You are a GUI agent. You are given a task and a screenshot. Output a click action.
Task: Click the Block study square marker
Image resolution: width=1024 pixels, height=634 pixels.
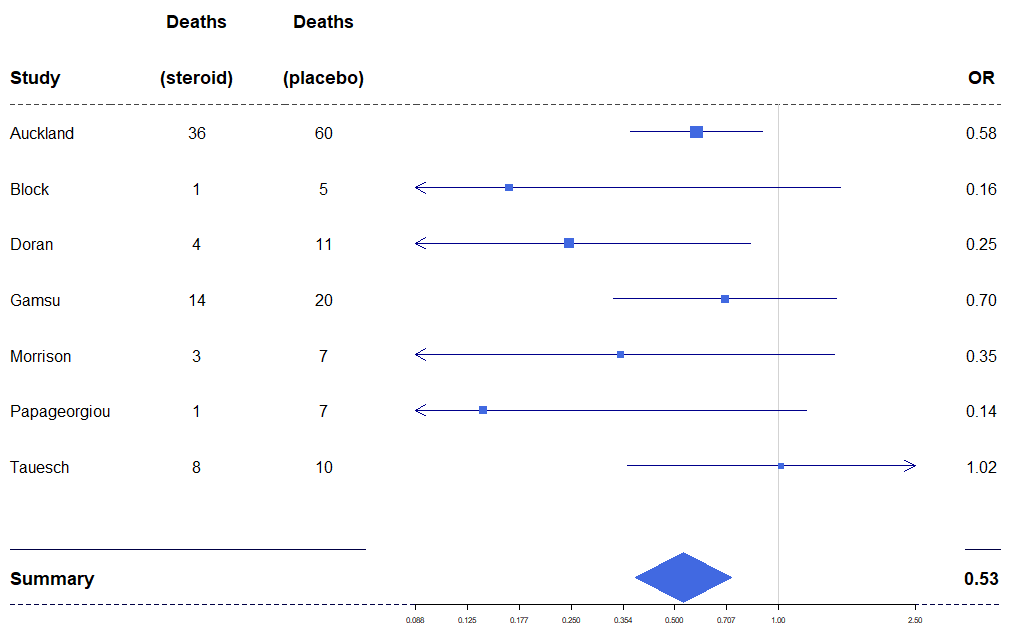tap(509, 188)
